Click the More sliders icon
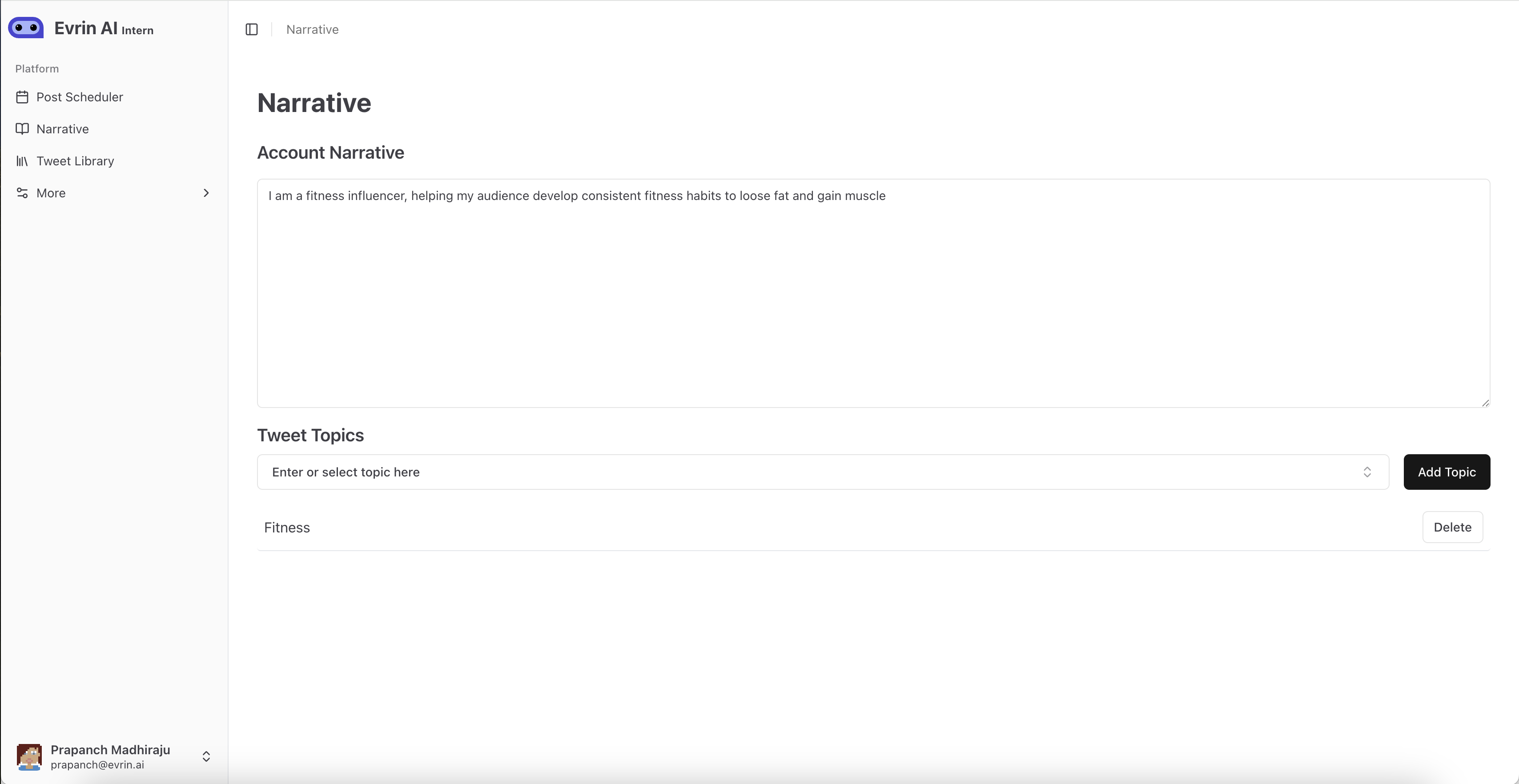Viewport: 1519px width, 784px height. point(22,193)
